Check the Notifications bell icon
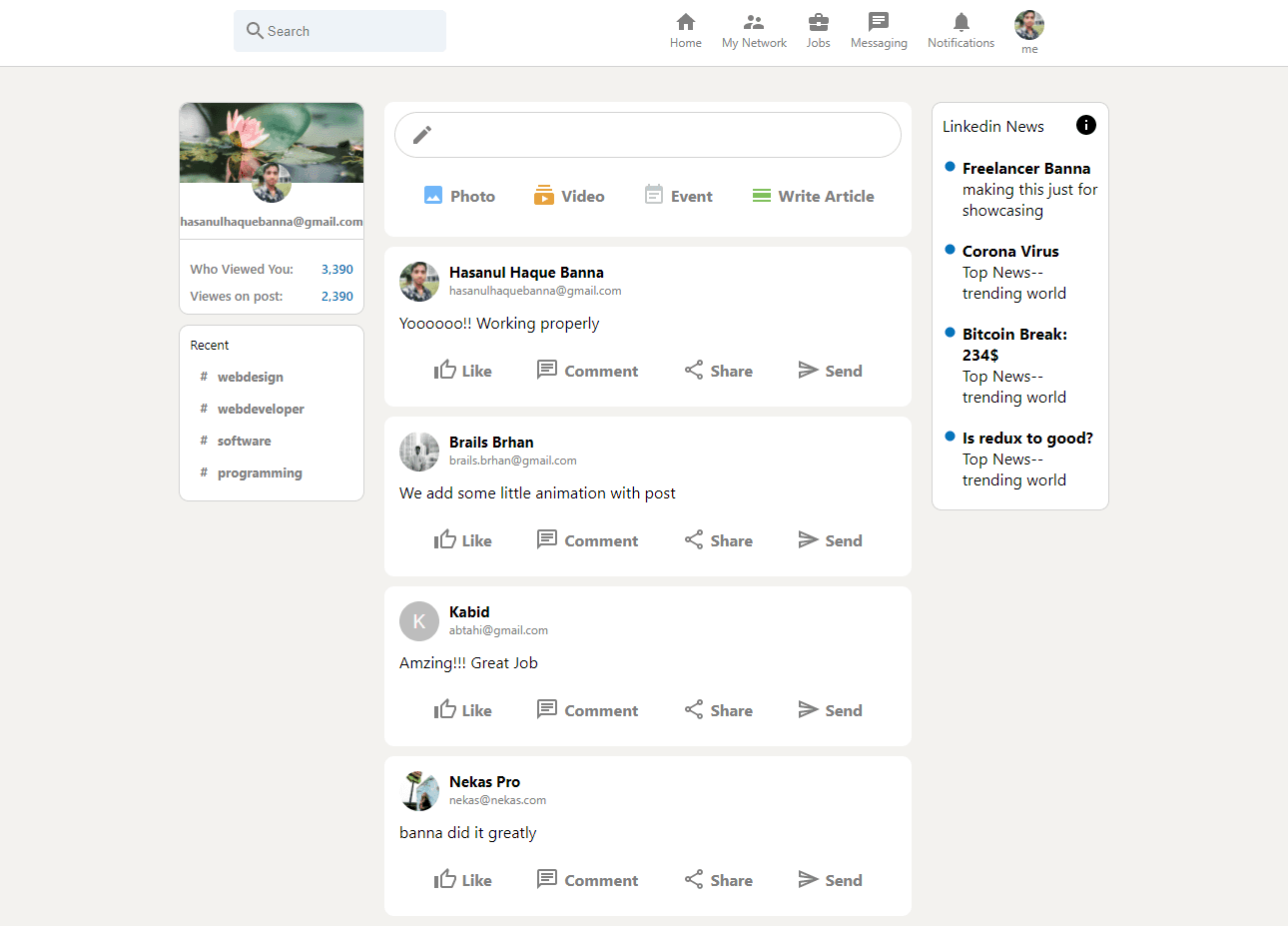Screen dimensions: 1288x926 click(961, 23)
